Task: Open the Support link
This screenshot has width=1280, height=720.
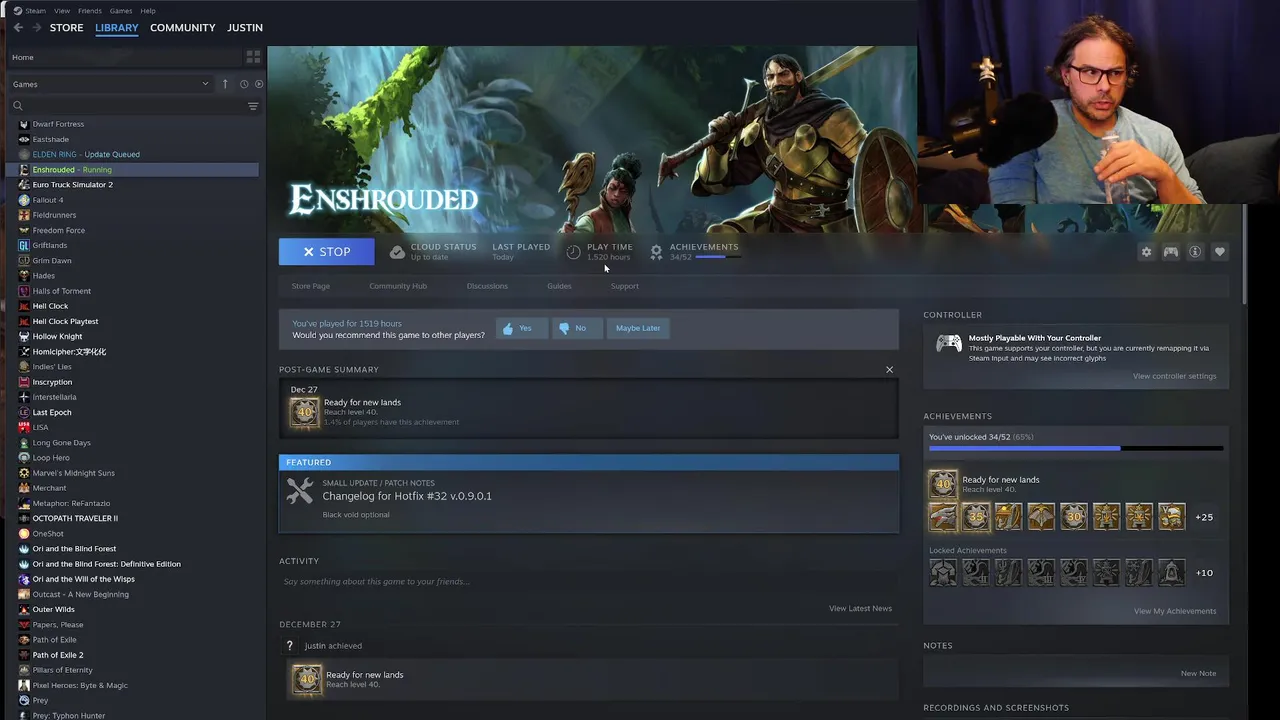Action: [624, 286]
